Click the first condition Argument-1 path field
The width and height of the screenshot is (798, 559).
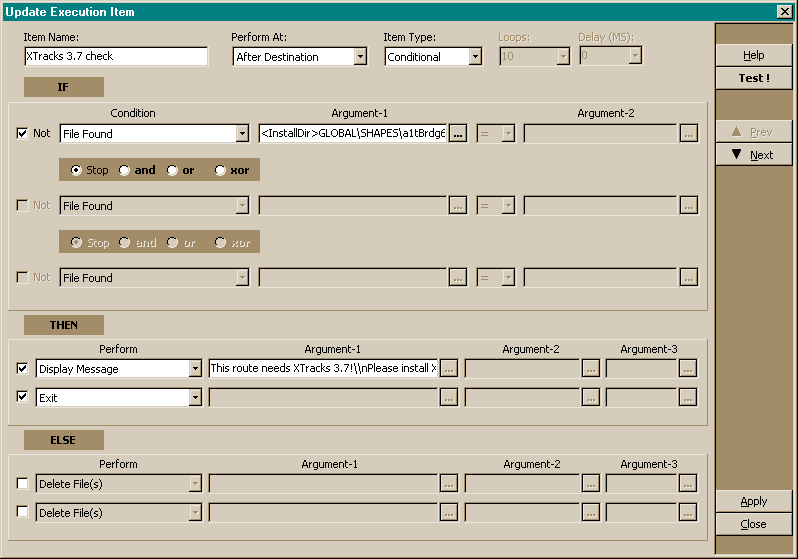353,133
